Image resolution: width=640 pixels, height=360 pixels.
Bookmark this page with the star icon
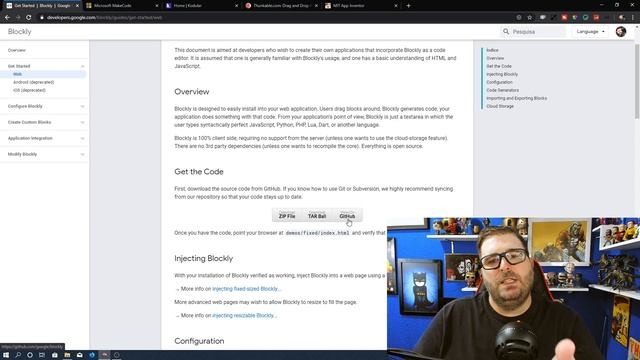[x=530, y=18]
